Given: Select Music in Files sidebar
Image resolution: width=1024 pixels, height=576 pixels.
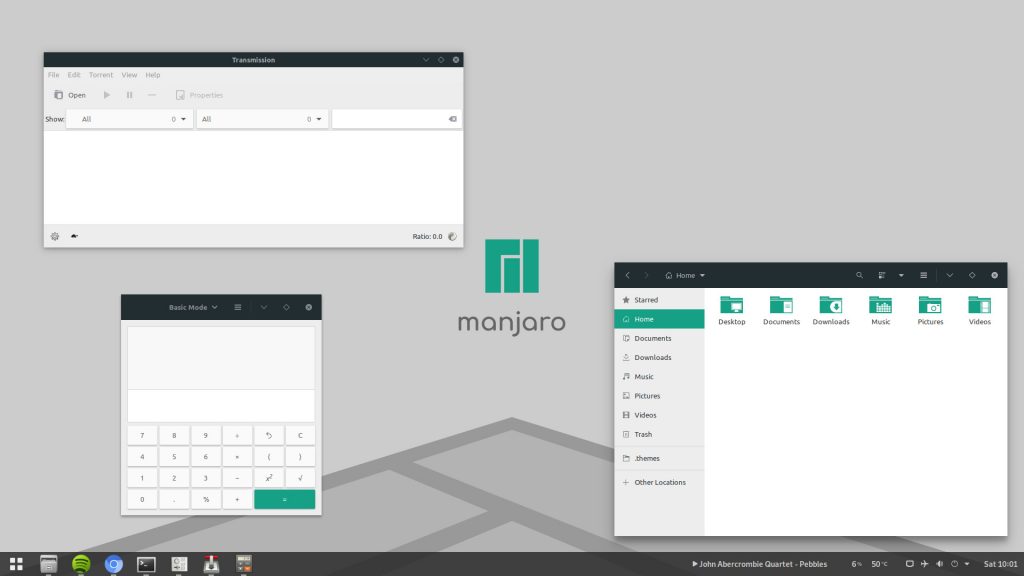Looking at the screenshot, I should (x=659, y=377).
